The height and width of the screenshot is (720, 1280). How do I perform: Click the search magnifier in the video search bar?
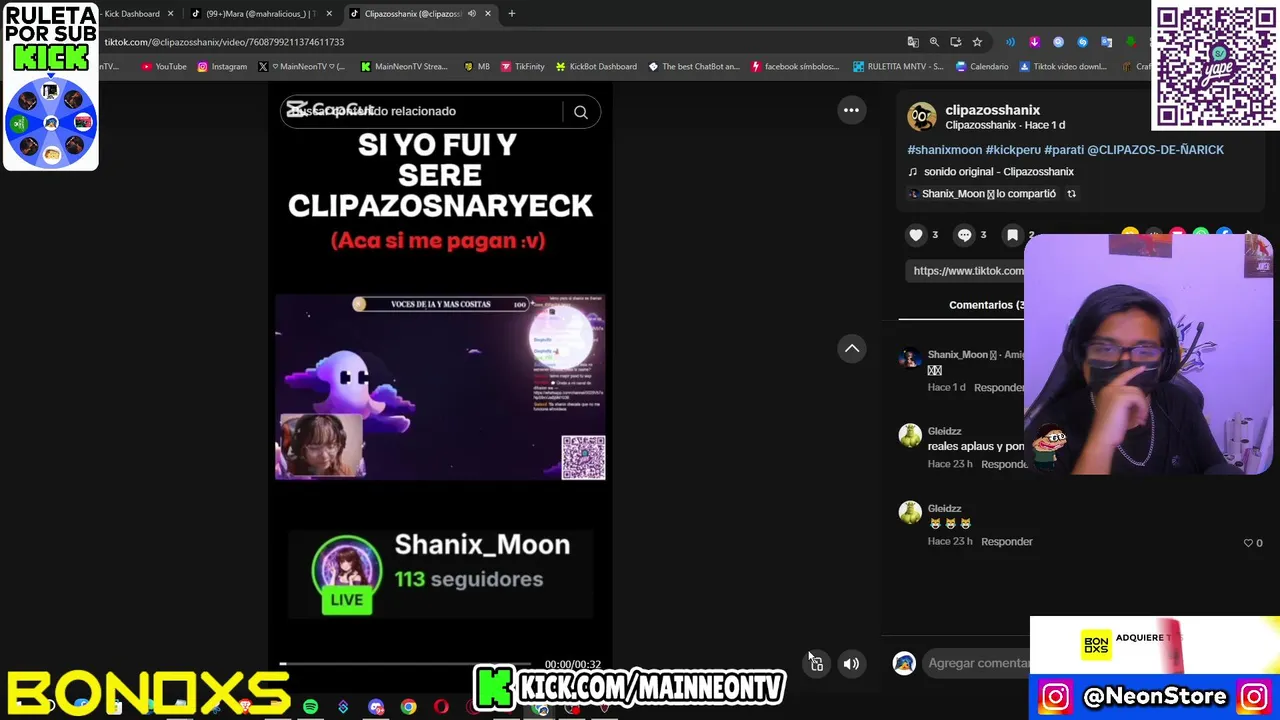581,112
